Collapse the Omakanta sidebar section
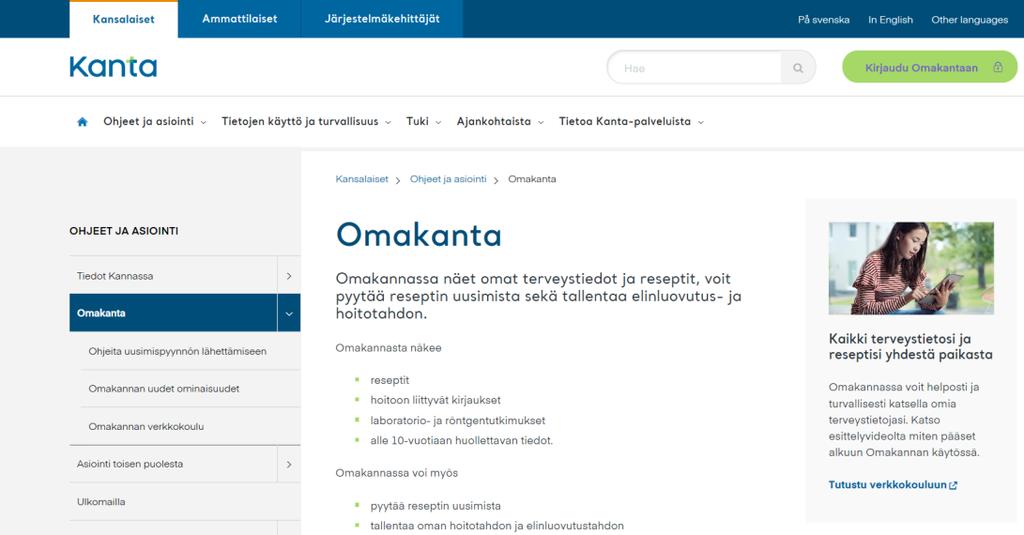The image size is (1024, 535). coord(289,313)
